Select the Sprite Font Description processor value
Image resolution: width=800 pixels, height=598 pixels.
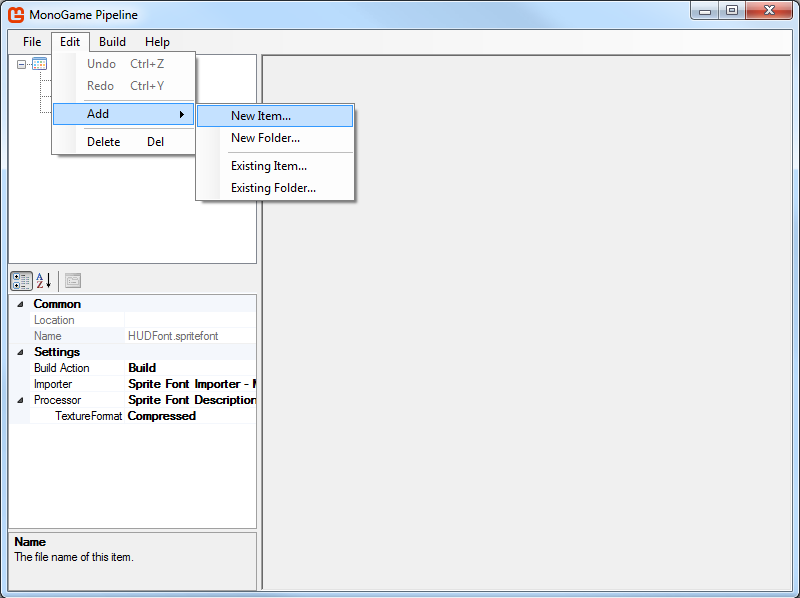(190, 400)
